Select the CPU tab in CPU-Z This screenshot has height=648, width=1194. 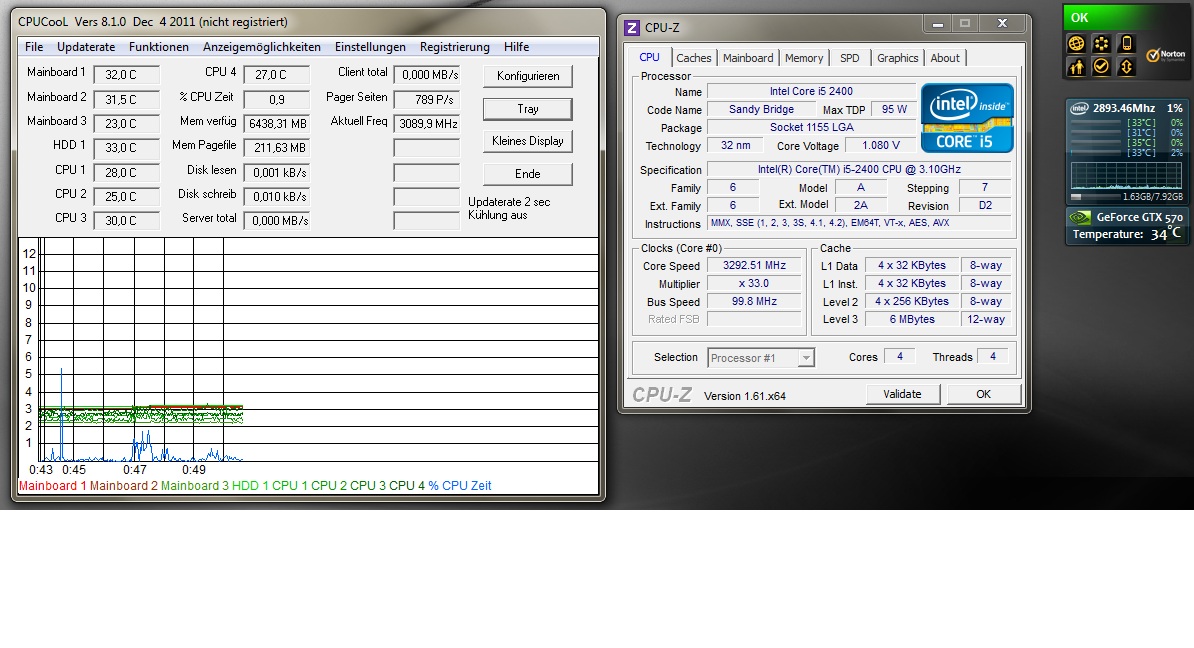(x=650, y=57)
